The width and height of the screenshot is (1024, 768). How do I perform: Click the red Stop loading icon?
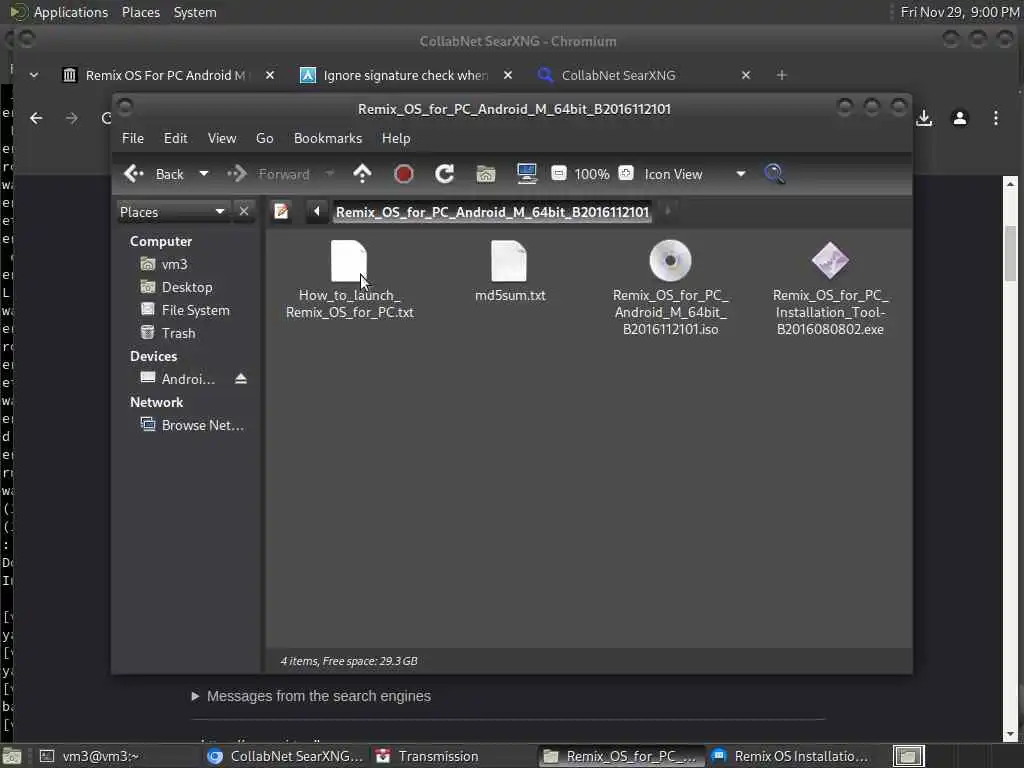404,174
